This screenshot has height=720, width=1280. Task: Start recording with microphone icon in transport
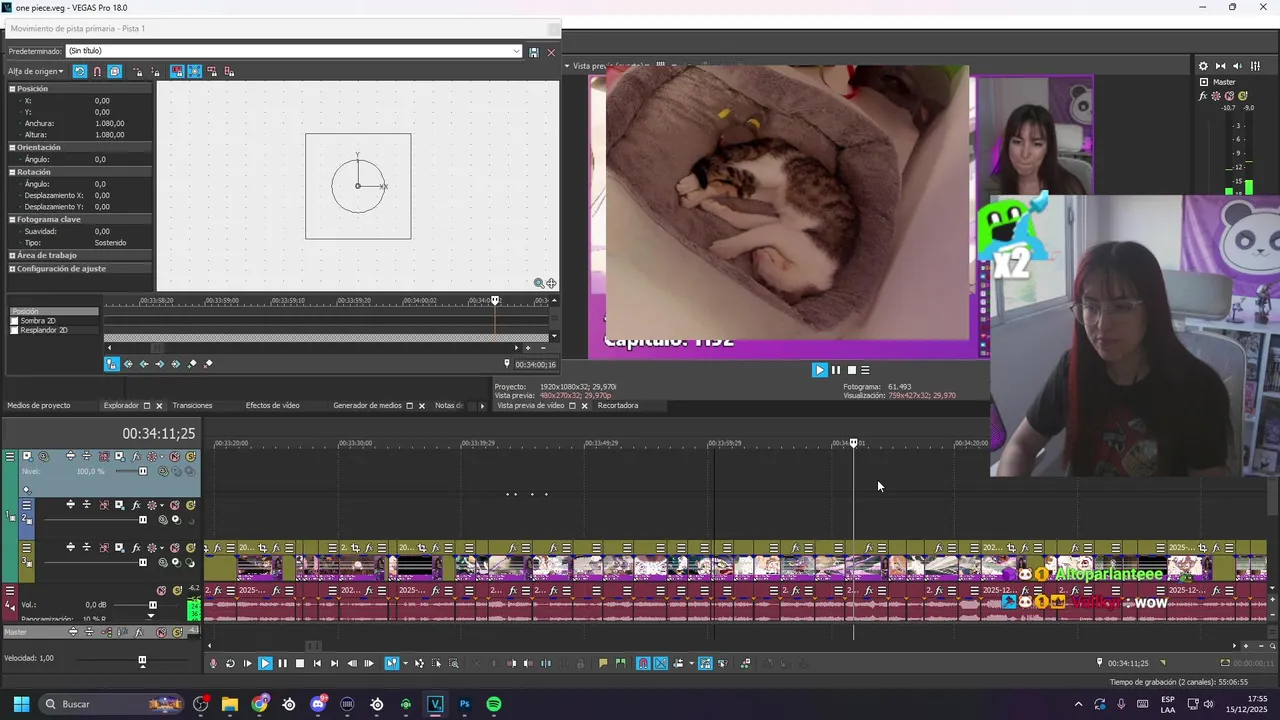tap(213, 663)
